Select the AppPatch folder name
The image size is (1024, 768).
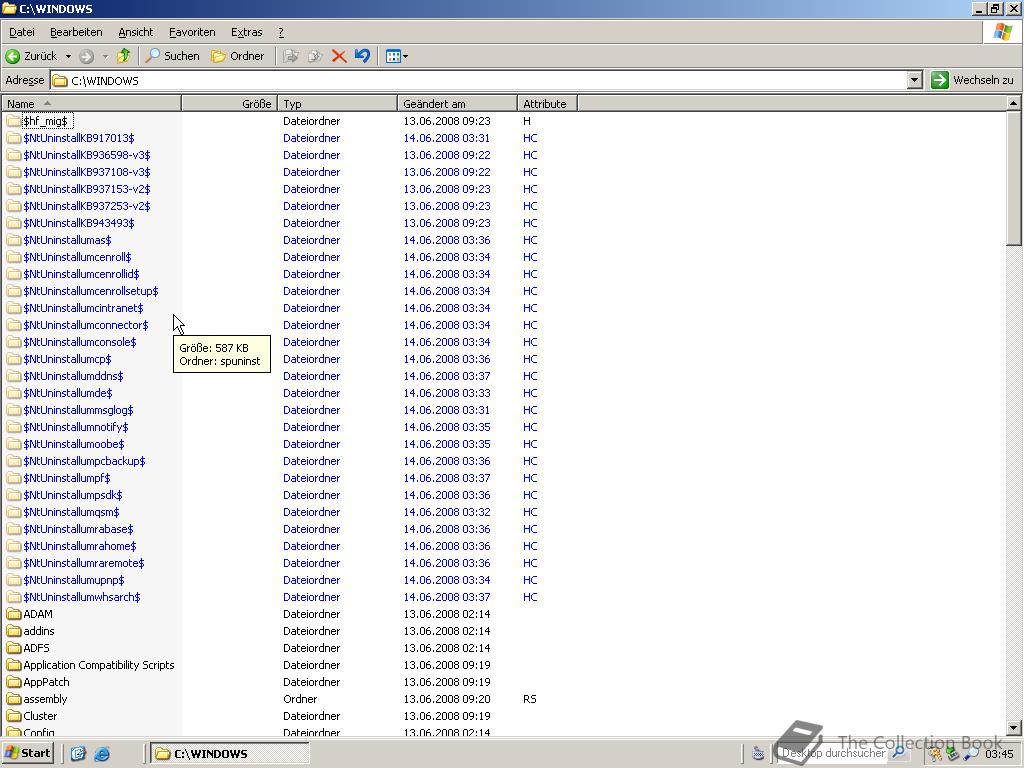point(46,682)
